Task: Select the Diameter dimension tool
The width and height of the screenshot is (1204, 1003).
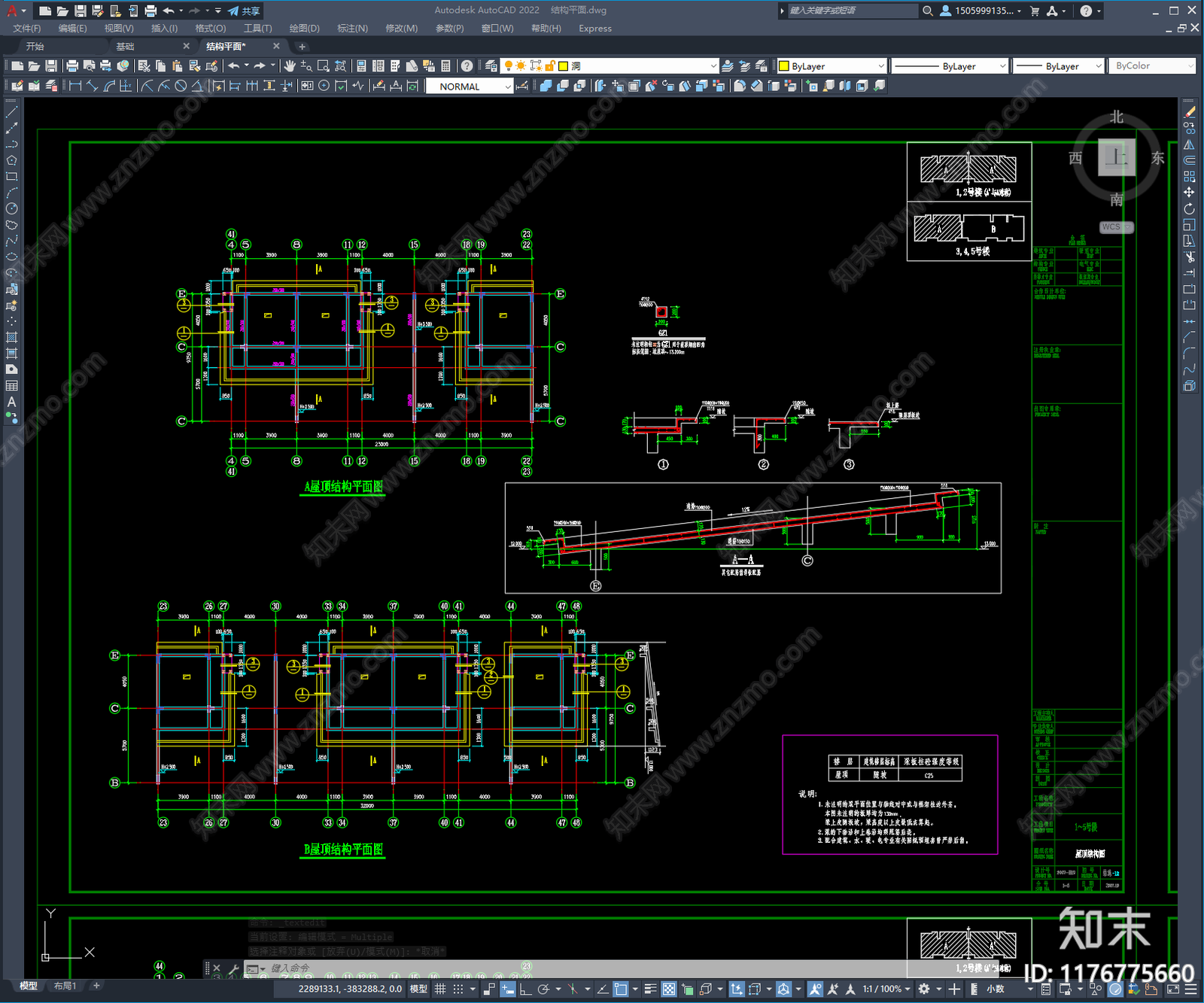Action: pyautogui.click(x=181, y=86)
